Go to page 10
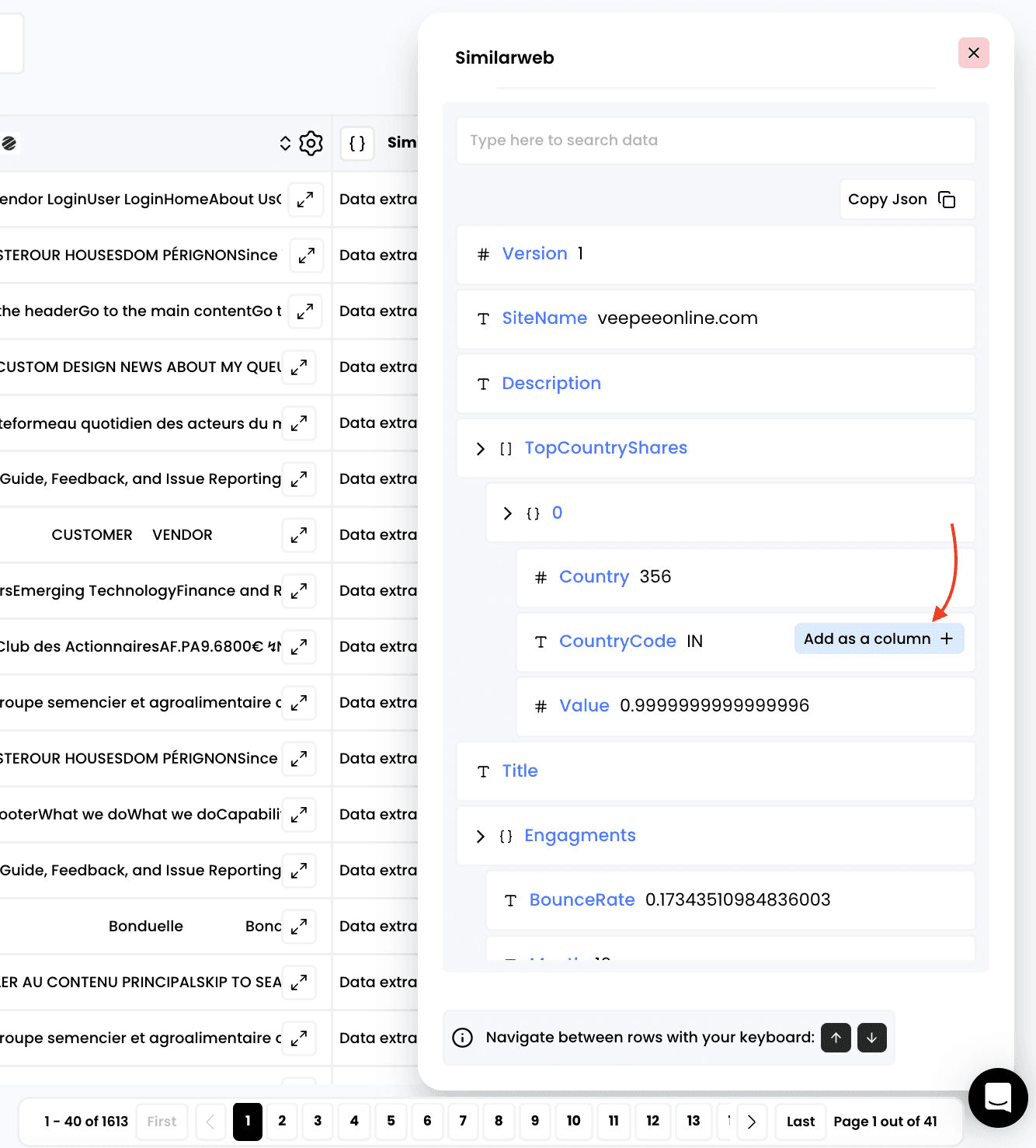1036x1148 pixels. [x=573, y=1122]
